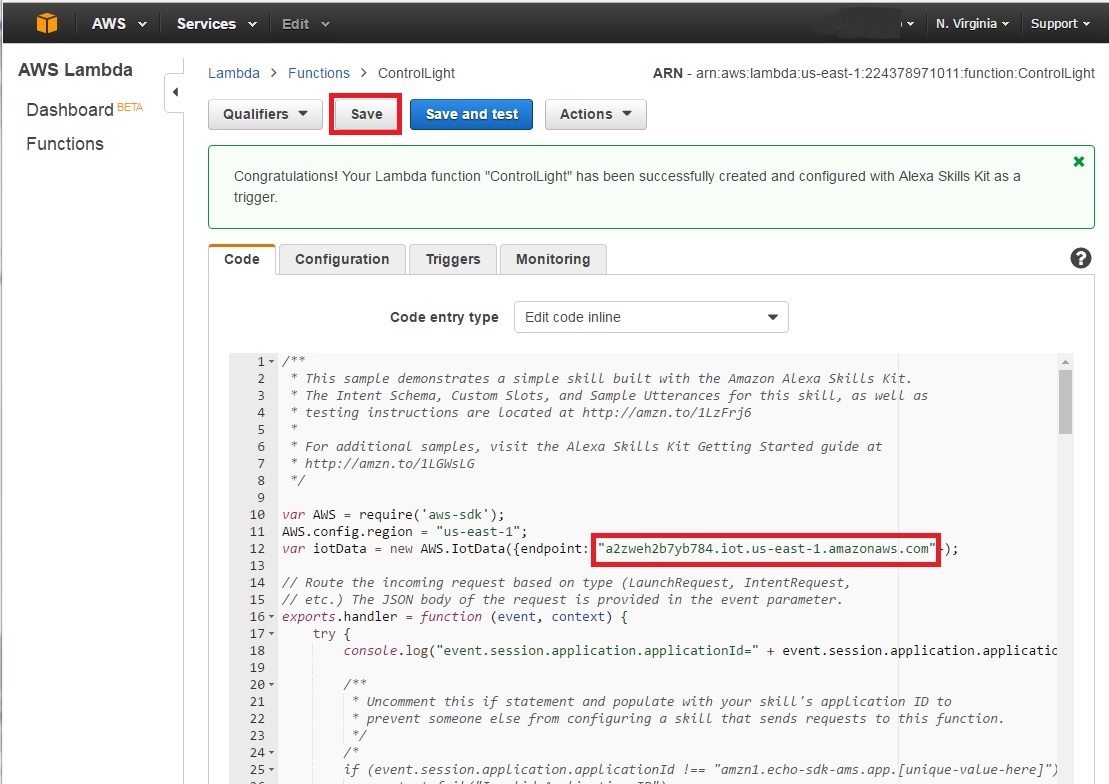
Task: Open the AWS dropdown menu
Action: click(x=119, y=23)
